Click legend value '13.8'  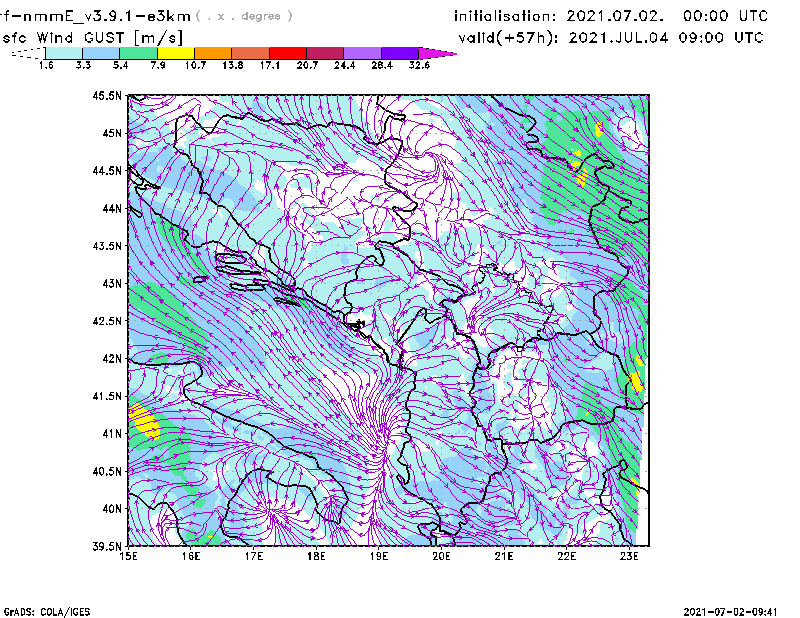tap(232, 65)
